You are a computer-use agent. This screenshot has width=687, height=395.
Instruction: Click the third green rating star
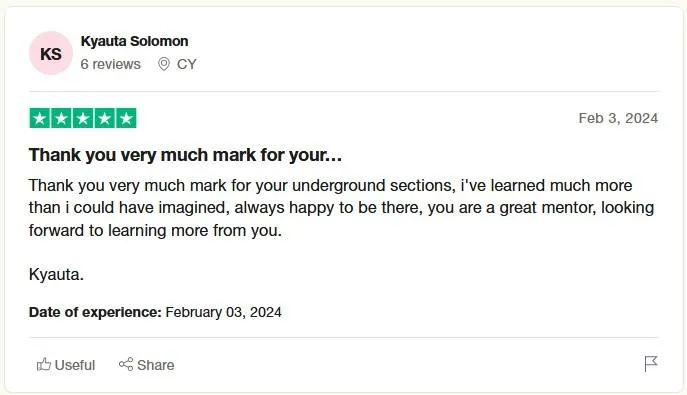pyautogui.click(x=83, y=118)
